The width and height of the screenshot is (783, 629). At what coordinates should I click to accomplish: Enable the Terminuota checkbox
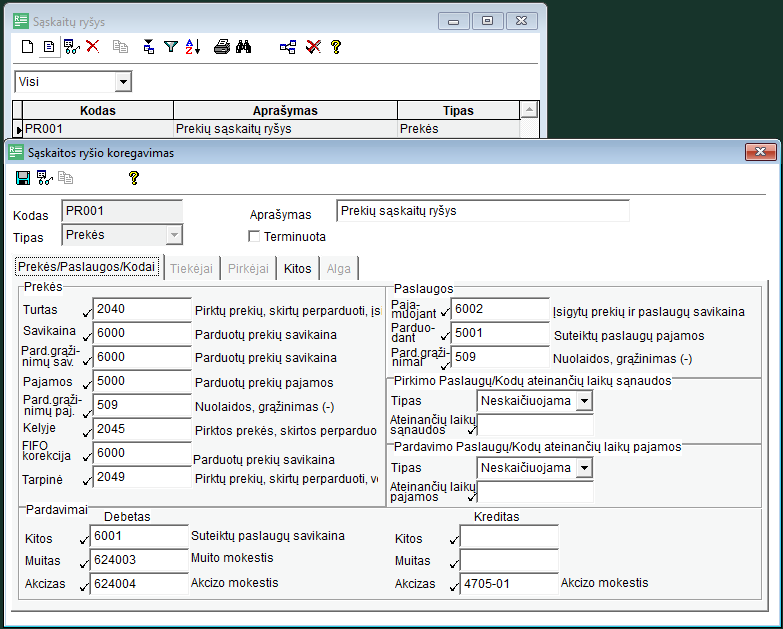254,237
